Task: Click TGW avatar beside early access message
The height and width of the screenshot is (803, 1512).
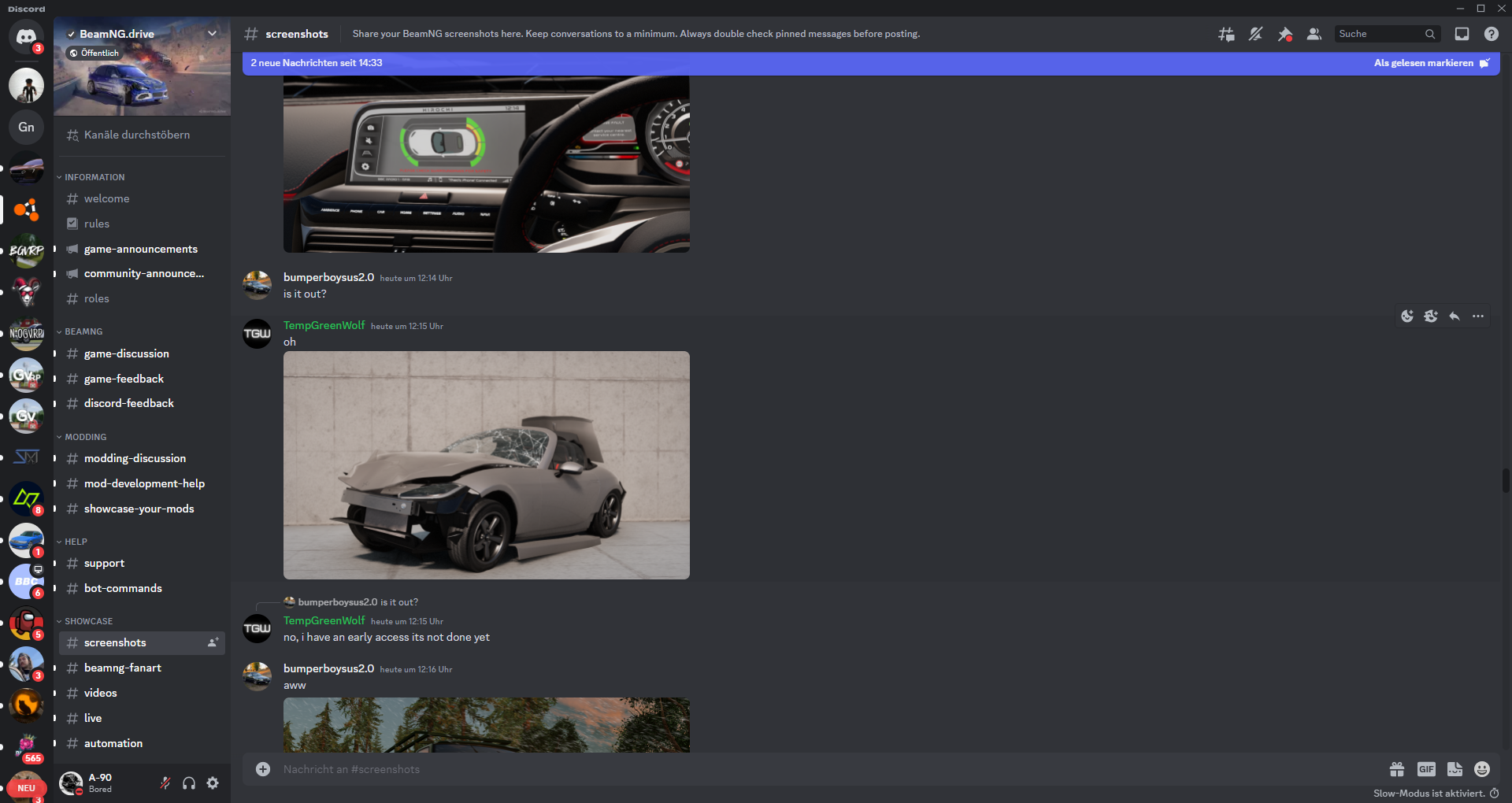Action: pos(257,628)
